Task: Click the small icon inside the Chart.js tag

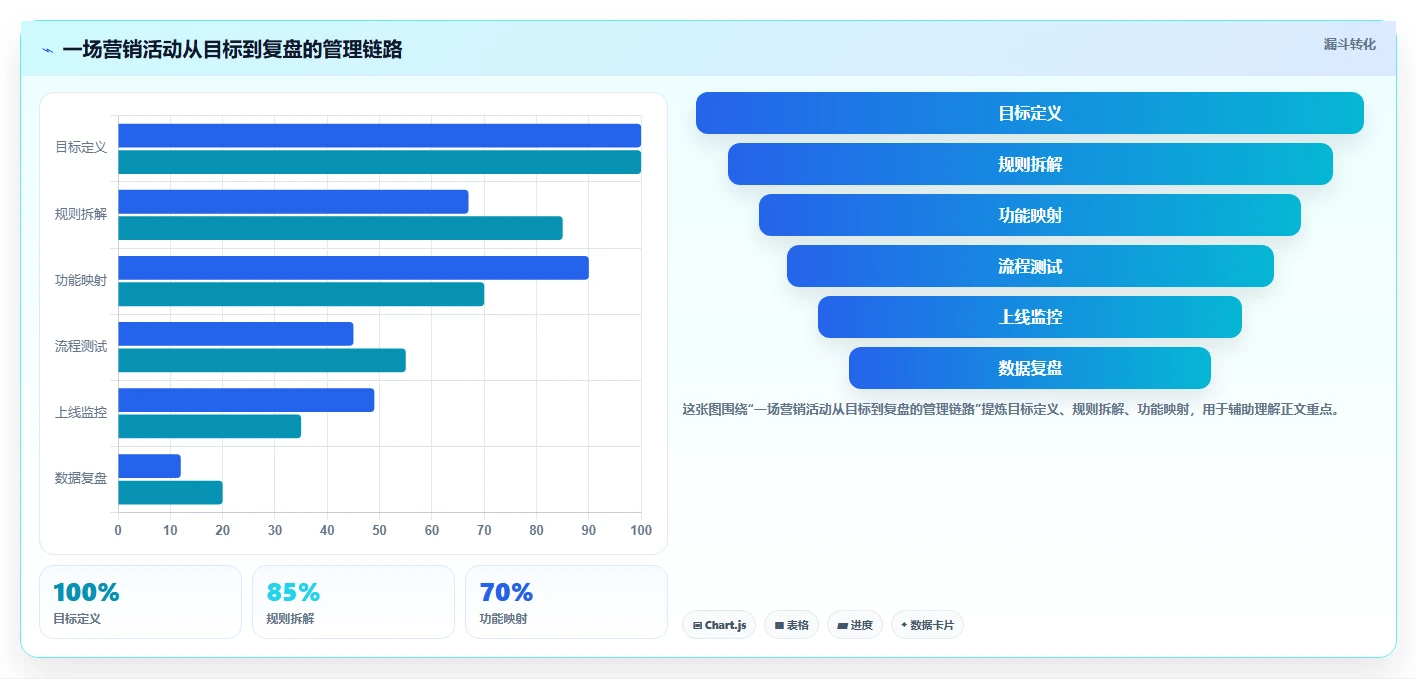Action: coord(697,625)
